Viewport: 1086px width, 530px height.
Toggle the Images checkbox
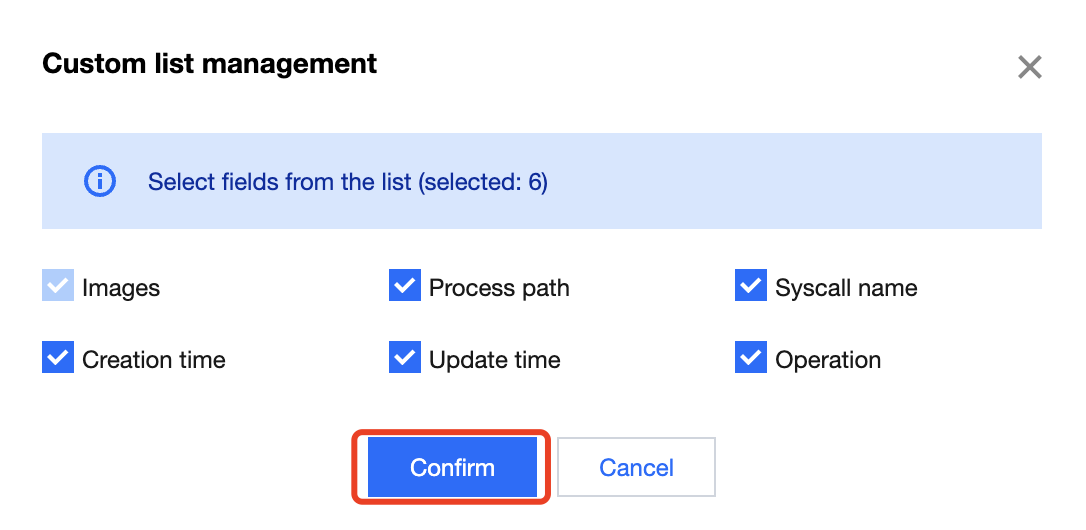pyautogui.click(x=58, y=287)
